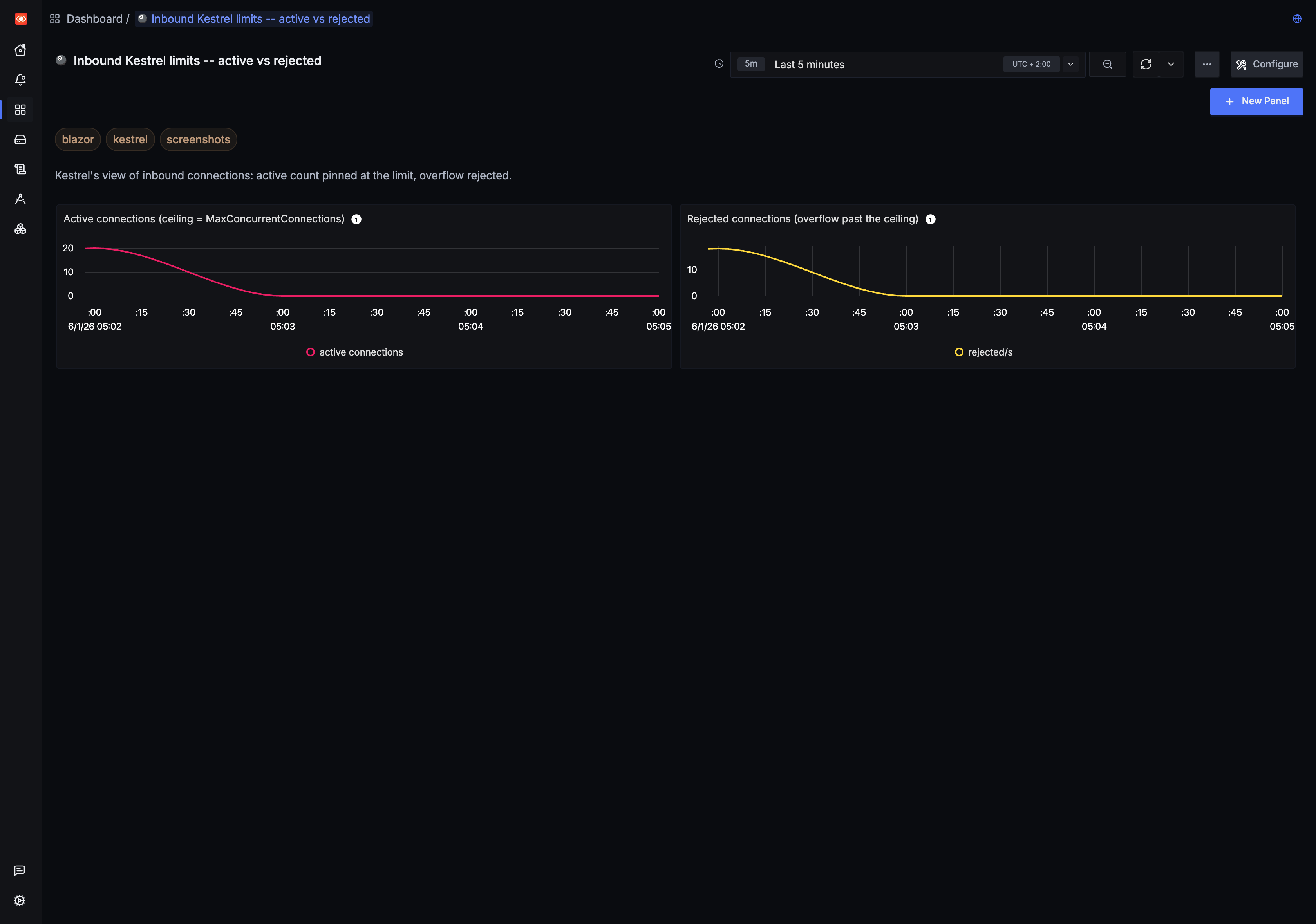
Task: Show info for Rejected connections panel
Action: 930,219
